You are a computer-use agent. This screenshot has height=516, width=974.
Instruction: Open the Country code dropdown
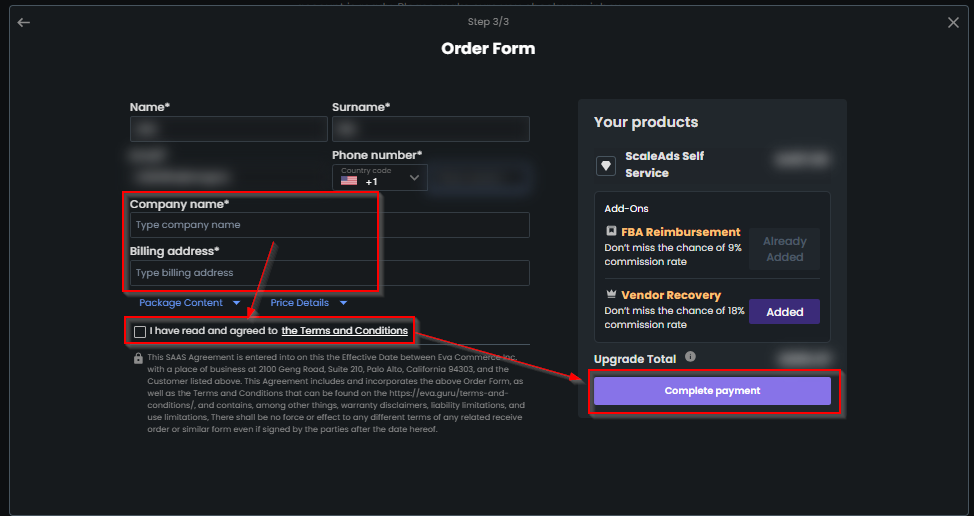380,178
